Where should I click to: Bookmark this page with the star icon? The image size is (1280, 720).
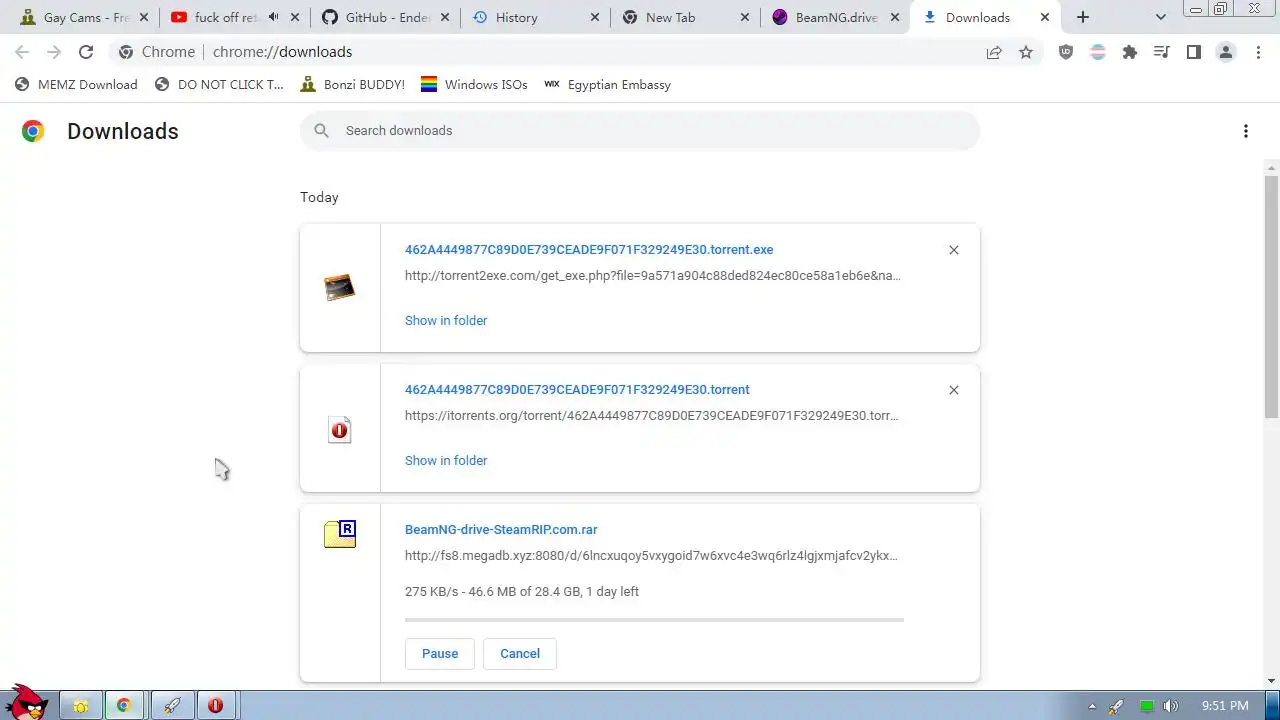[x=1026, y=52]
